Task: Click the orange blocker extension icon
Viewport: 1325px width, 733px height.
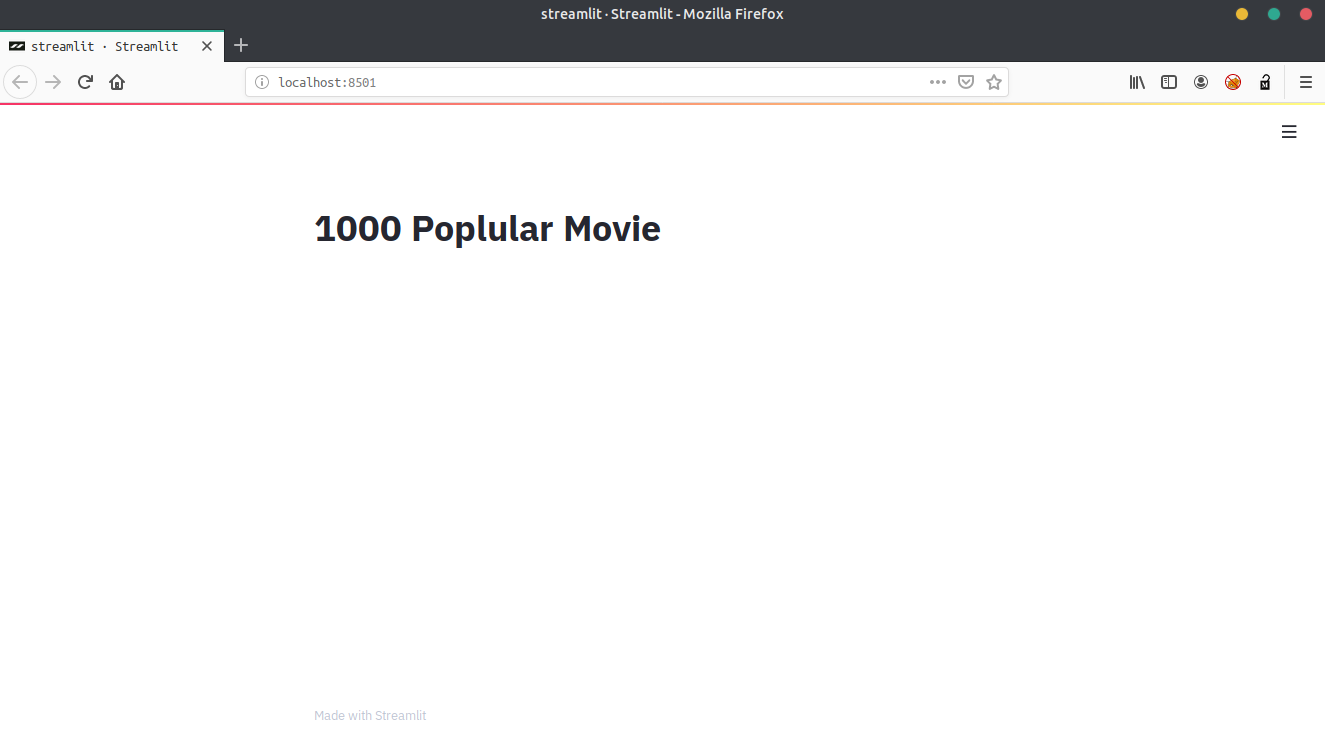Action: (1233, 82)
